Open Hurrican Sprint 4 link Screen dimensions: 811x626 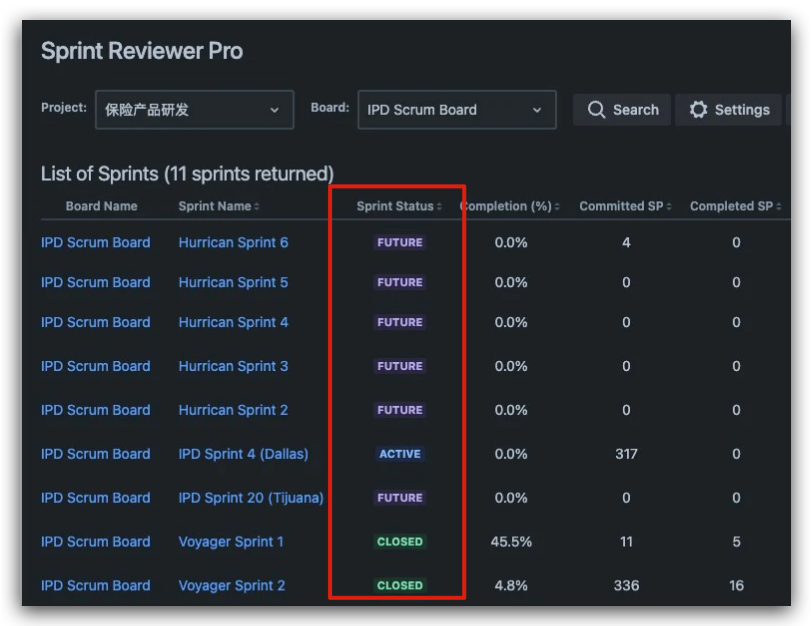click(x=233, y=322)
